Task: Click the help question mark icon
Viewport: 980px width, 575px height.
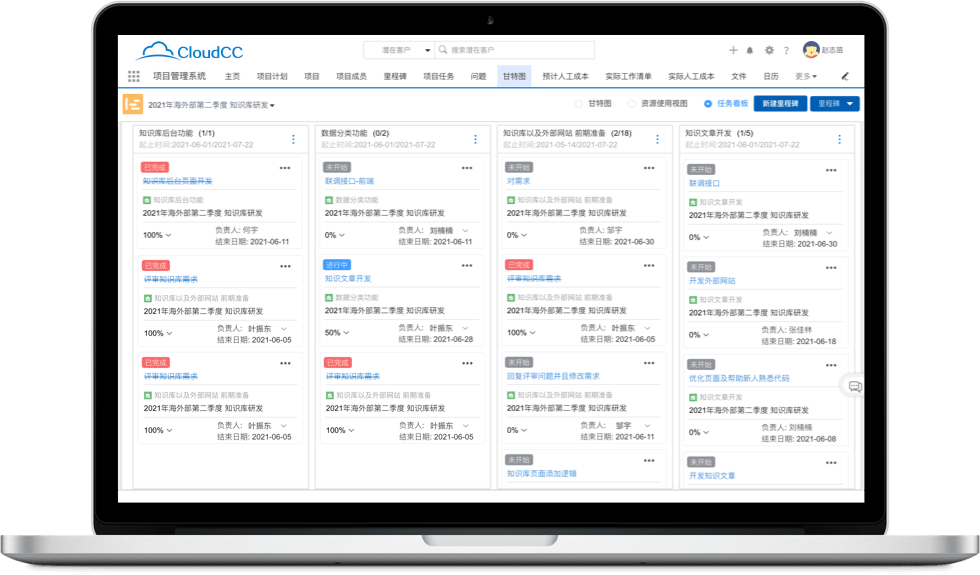Action: coord(787,50)
